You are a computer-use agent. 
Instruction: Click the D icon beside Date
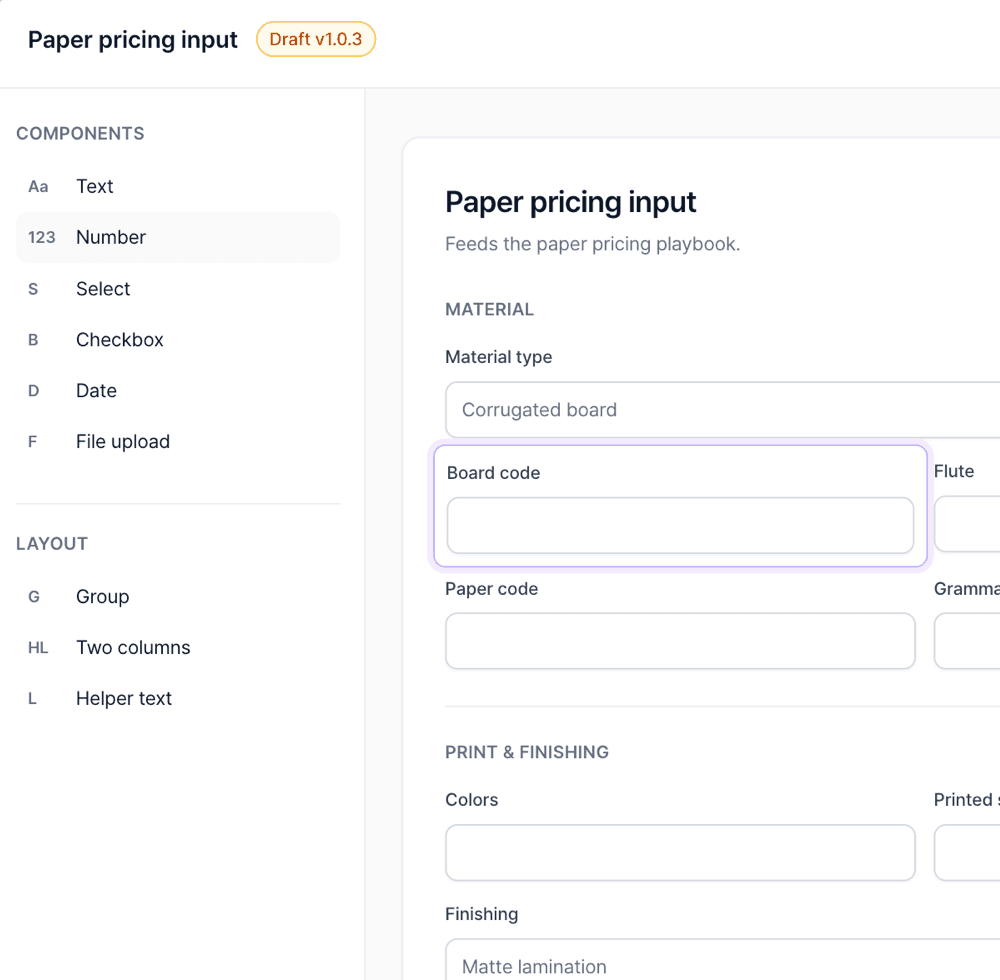33,391
